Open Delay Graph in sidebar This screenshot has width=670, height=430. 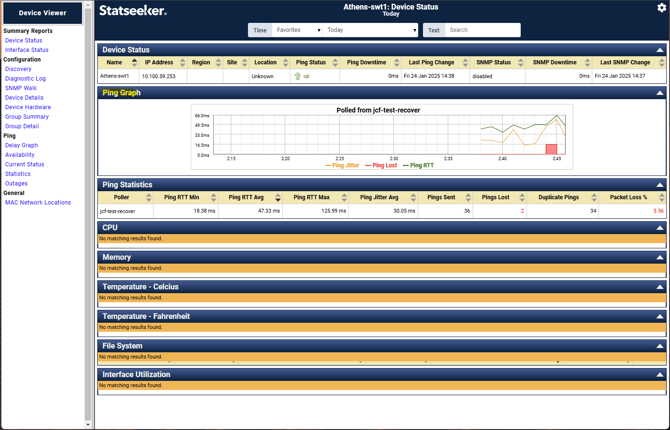[21, 145]
